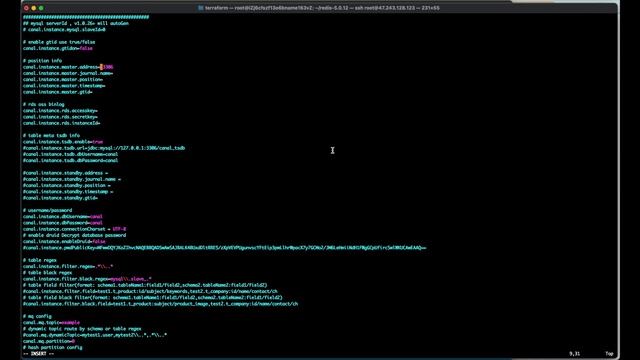Click the '## mysql serverId' comment line
640x360 pixels.
click(76, 23)
